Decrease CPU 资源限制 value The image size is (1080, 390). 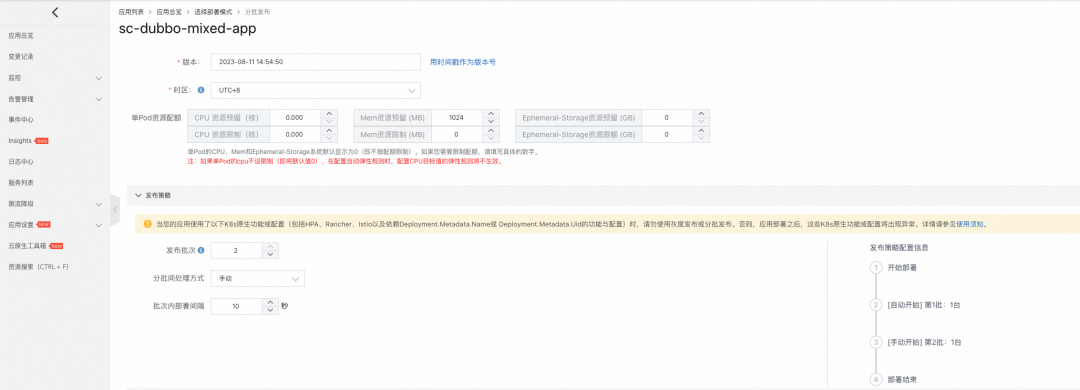[x=329, y=139]
